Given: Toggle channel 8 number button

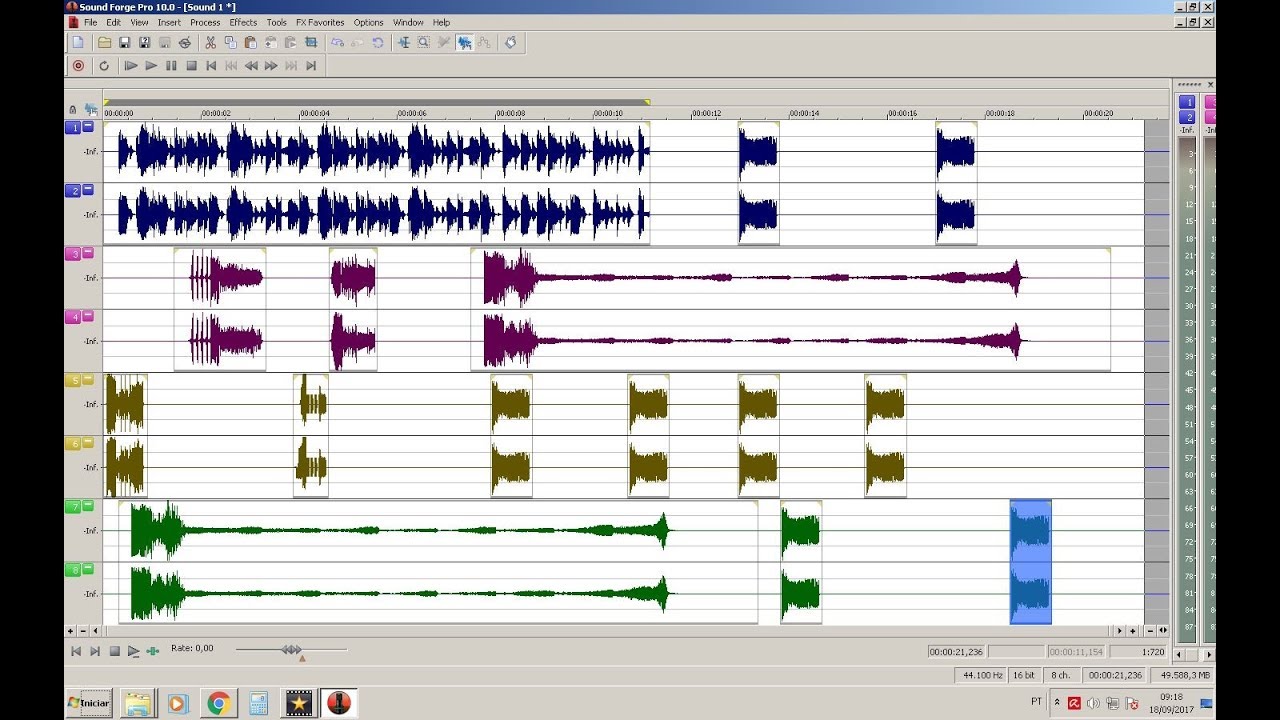Looking at the screenshot, I should tap(73, 569).
